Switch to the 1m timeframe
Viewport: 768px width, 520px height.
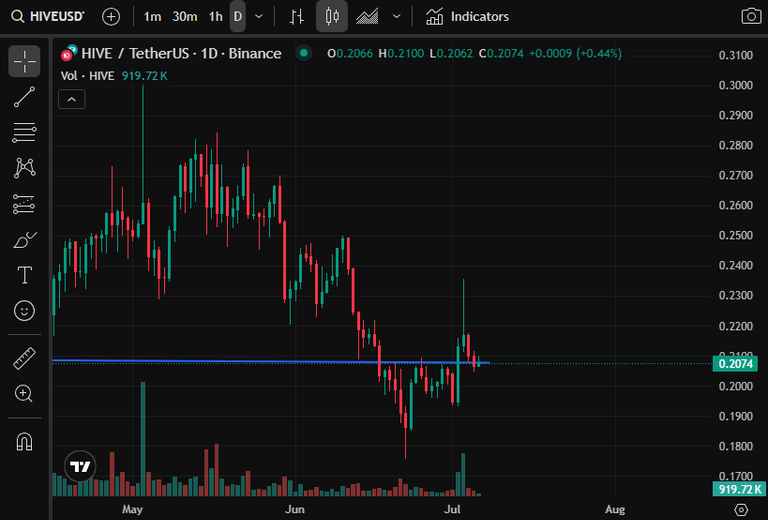pyautogui.click(x=152, y=17)
